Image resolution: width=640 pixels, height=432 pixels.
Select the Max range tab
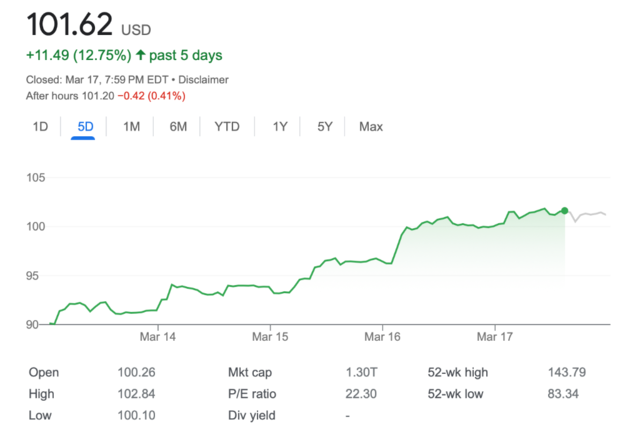[x=371, y=127]
